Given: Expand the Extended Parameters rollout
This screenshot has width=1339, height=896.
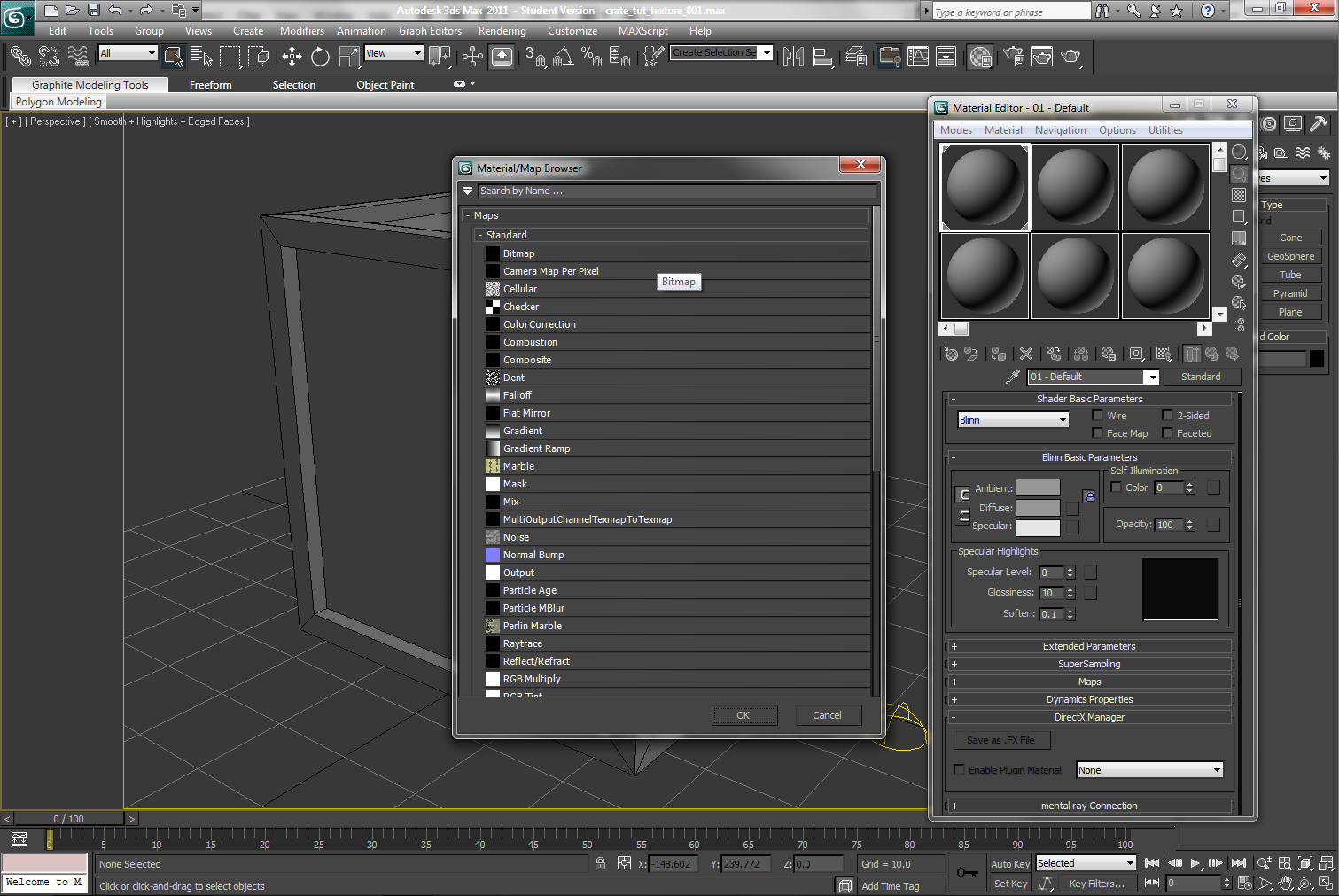Looking at the screenshot, I should tap(1088, 645).
